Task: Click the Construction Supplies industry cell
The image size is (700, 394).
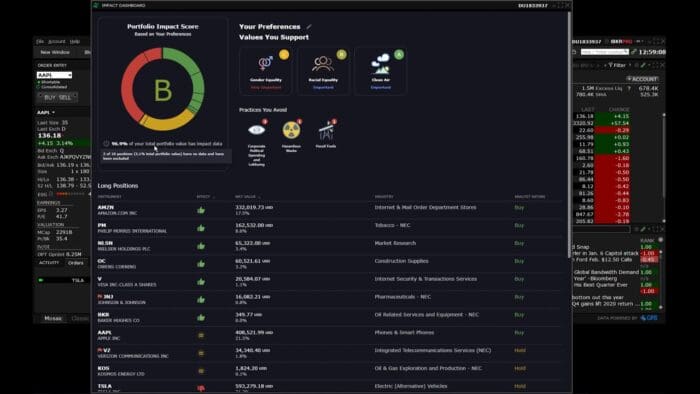Action: [x=401, y=261]
